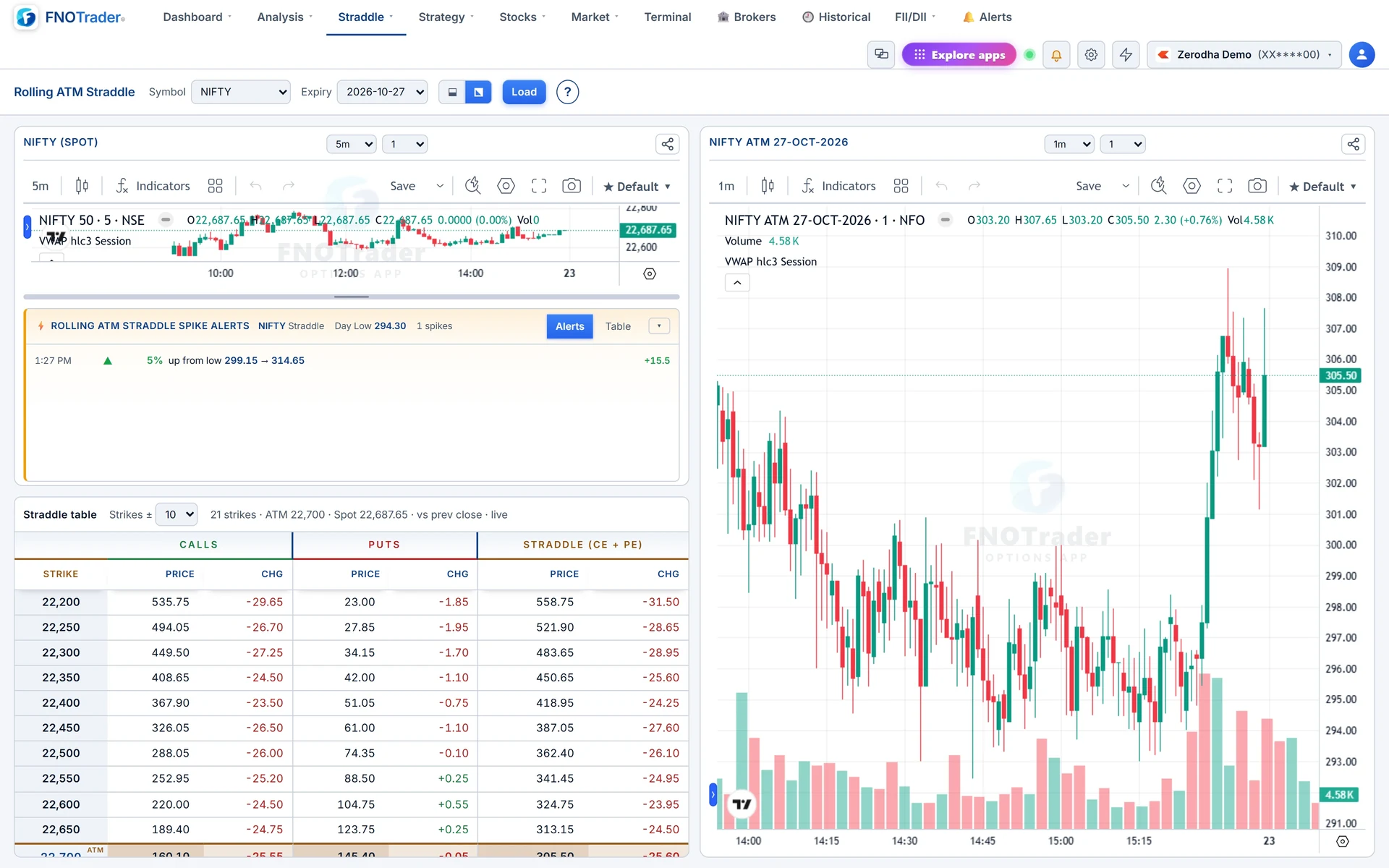This screenshot has width=1389, height=868.
Task: Go to the Terminal tab
Action: 667,17
